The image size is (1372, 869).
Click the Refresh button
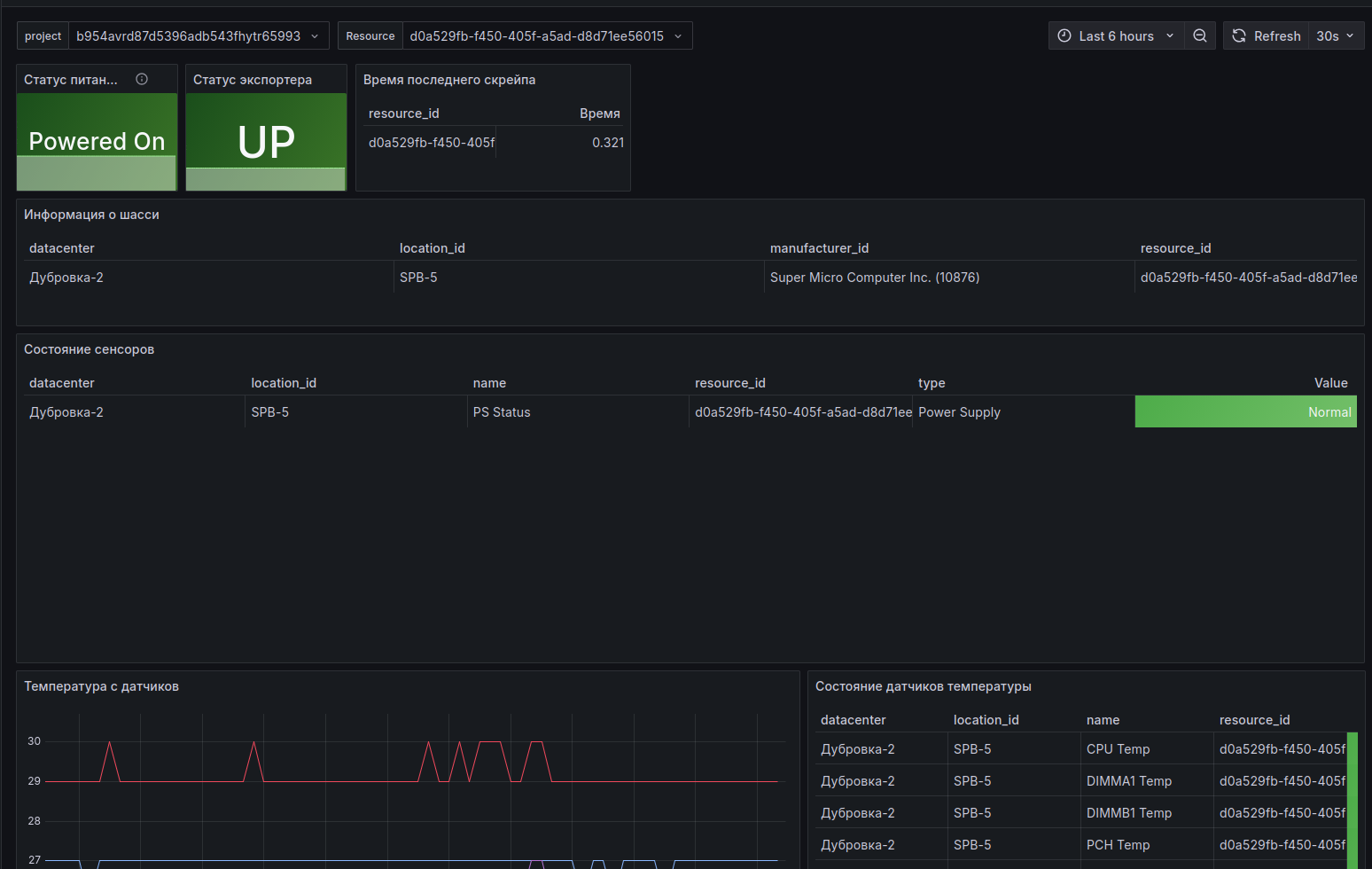tap(1267, 35)
